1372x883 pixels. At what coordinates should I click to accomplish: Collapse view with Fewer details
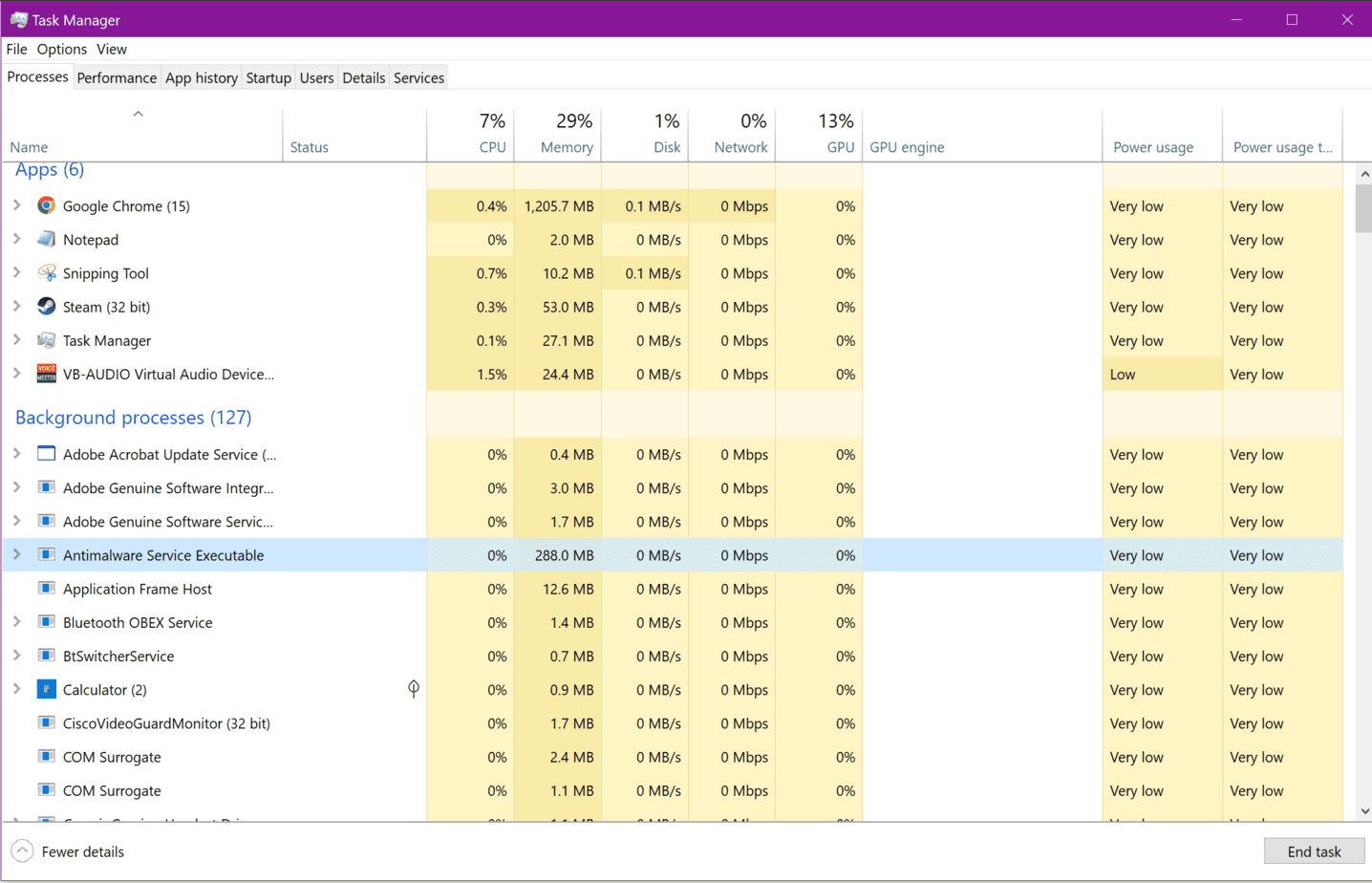(x=69, y=851)
